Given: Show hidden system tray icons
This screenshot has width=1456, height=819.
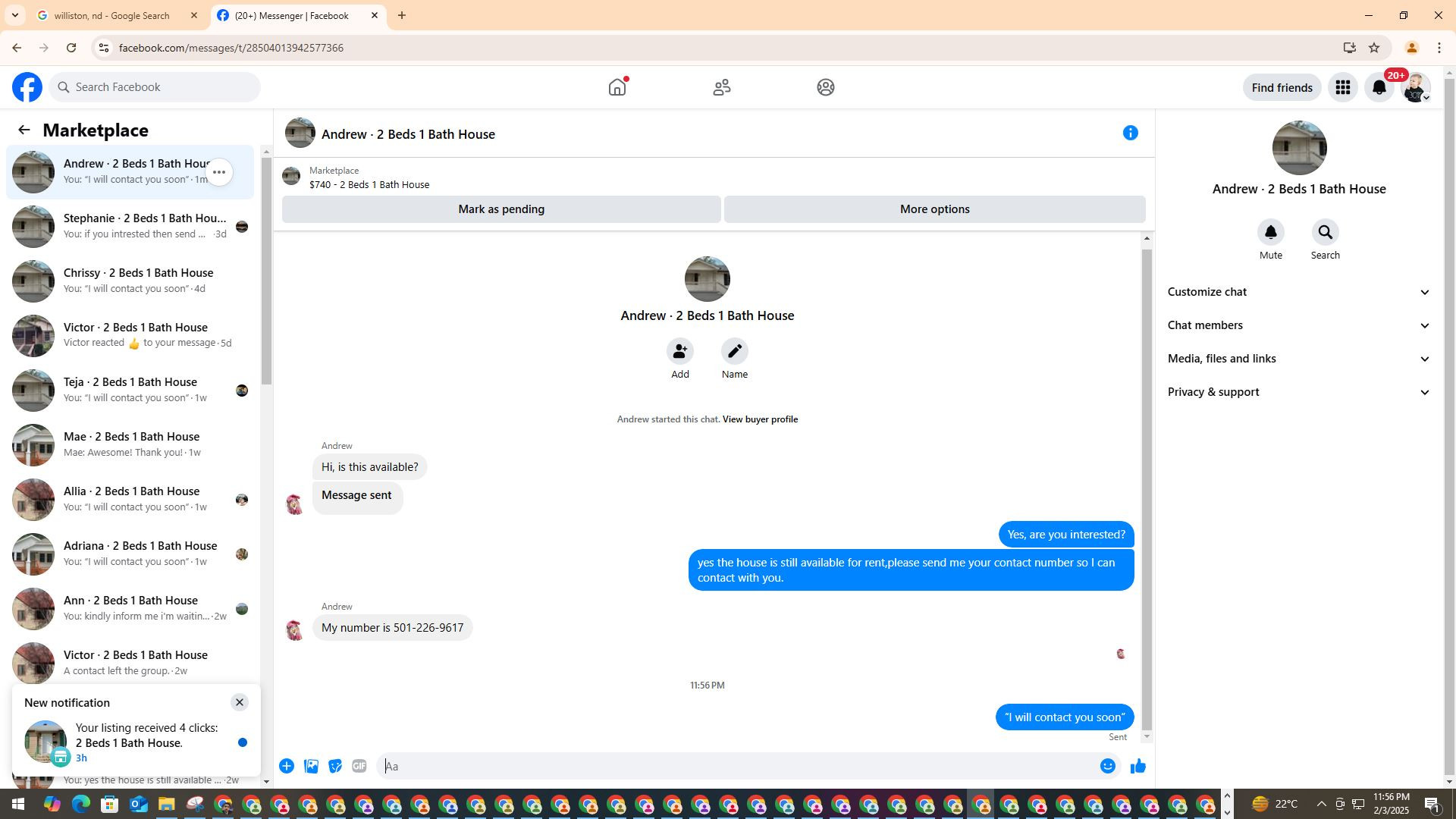Looking at the screenshot, I should coord(1321,804).
